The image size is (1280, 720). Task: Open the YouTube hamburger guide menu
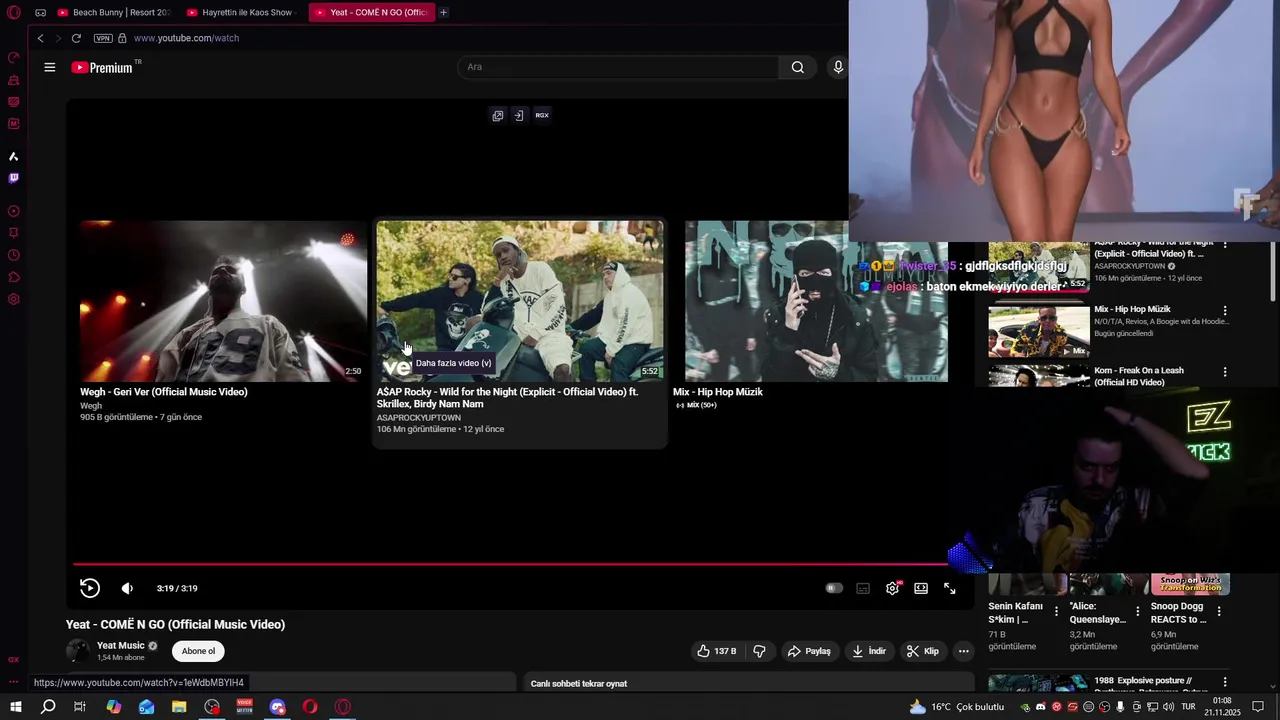tap(50, 67)
